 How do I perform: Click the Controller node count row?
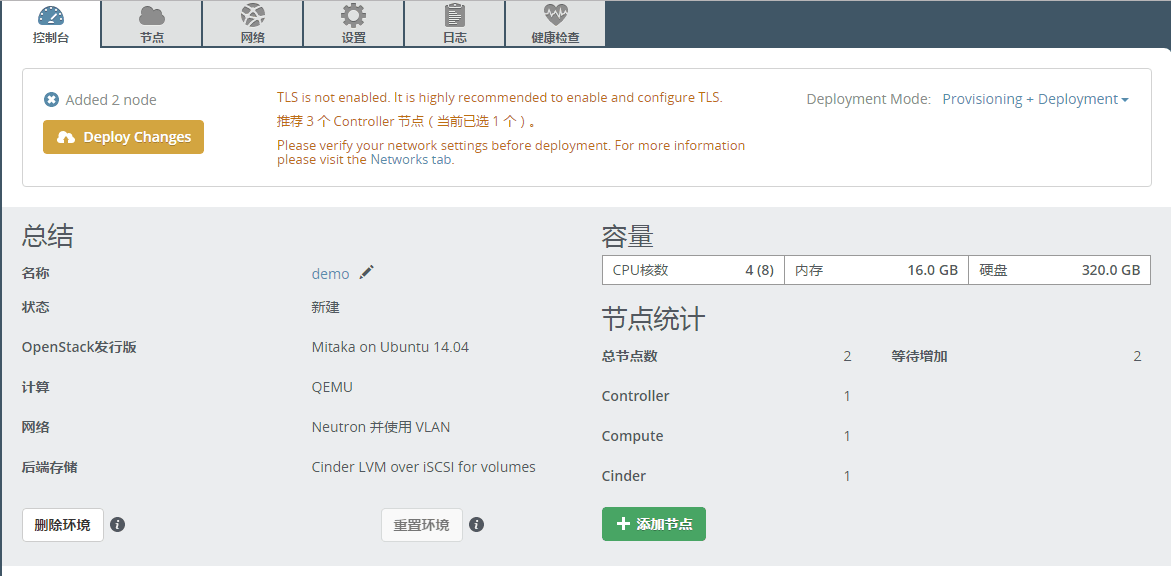727,396
